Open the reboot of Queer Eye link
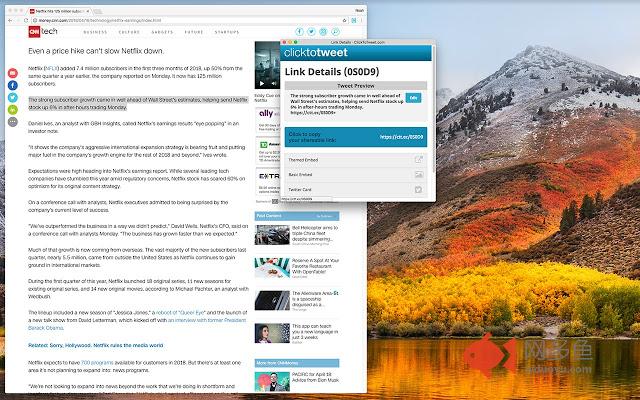 tap(178, 313)
